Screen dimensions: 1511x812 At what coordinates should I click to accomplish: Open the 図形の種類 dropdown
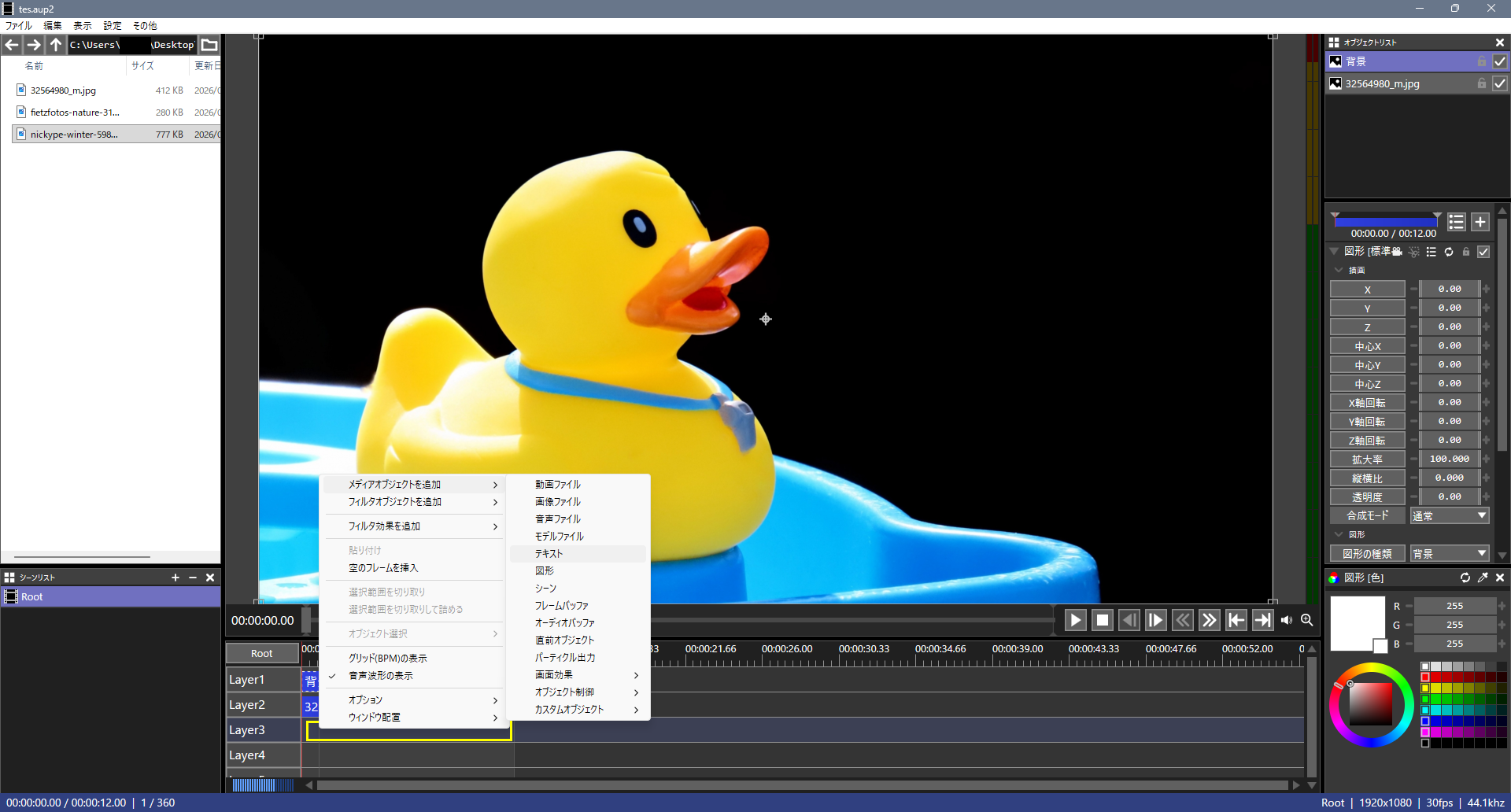point(1449,554)
